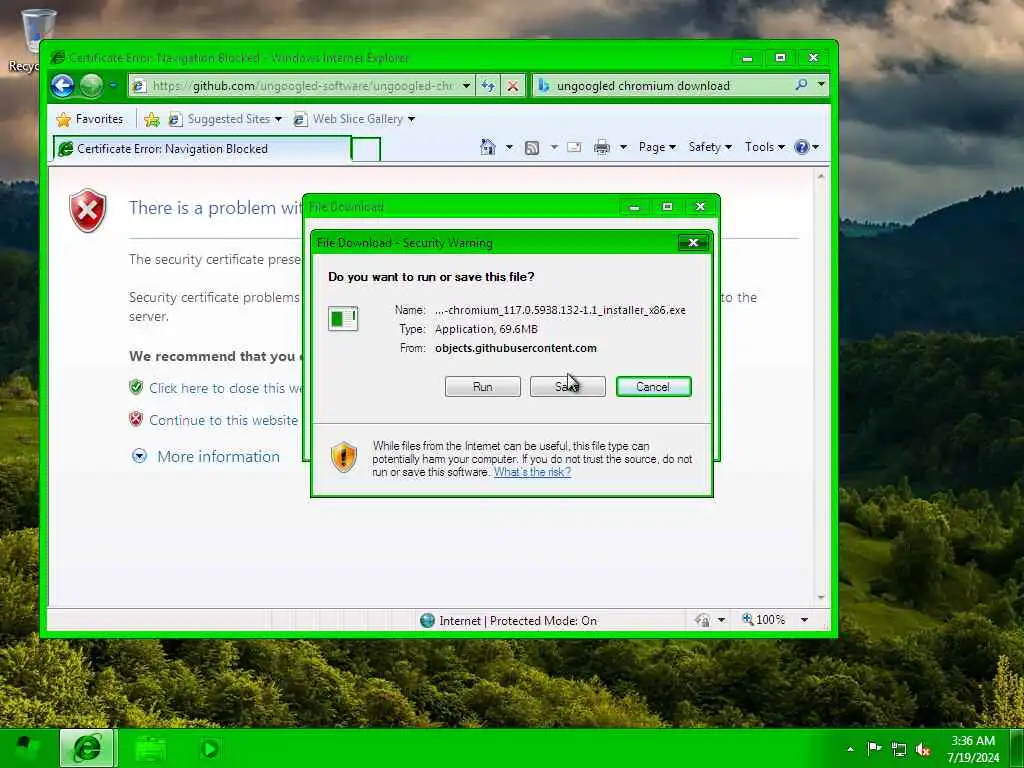Viewport: 1024px width, 768px height.
Task: Click the Internet Explorer Forward button
Action: tap(91, 86)
